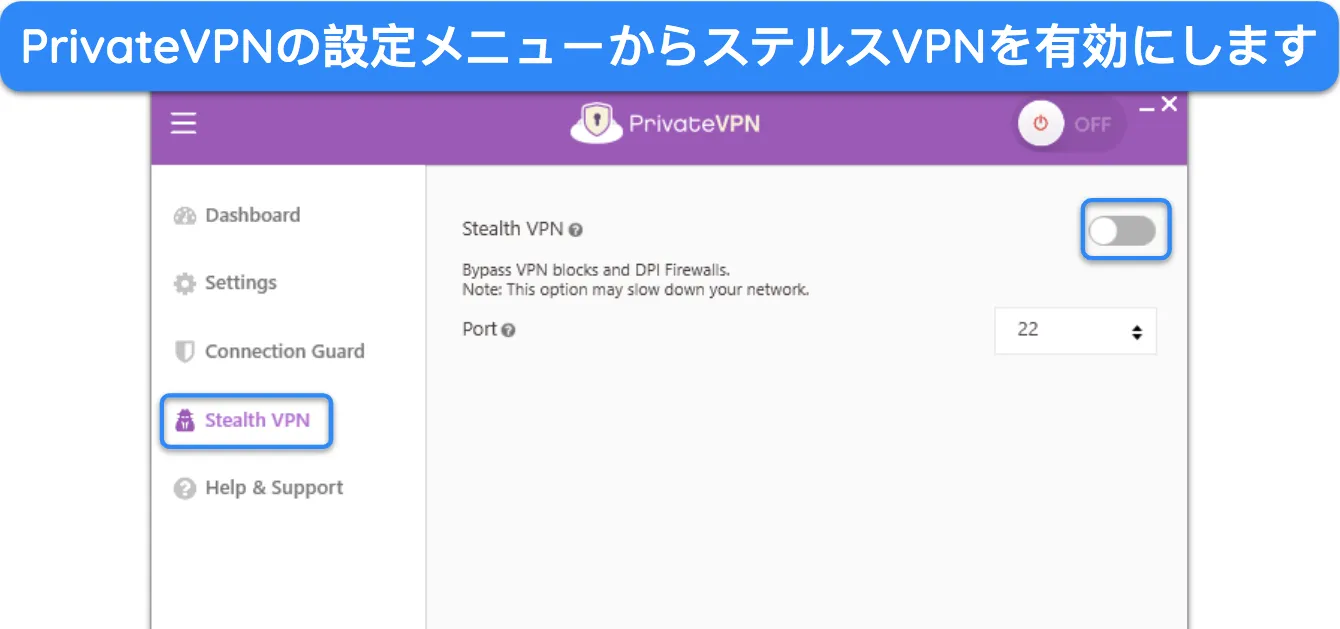The width and height of the screenshot is (1340, 629).
Task: Open help tooltip beside Port label
Action: pos(509,330)
